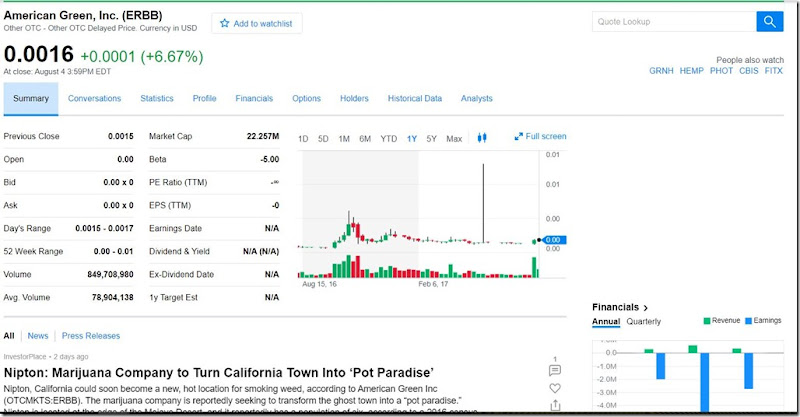Screen dimensions: 800x417
Task: Open the CBIS ticker link
Action: click(748, 71)
